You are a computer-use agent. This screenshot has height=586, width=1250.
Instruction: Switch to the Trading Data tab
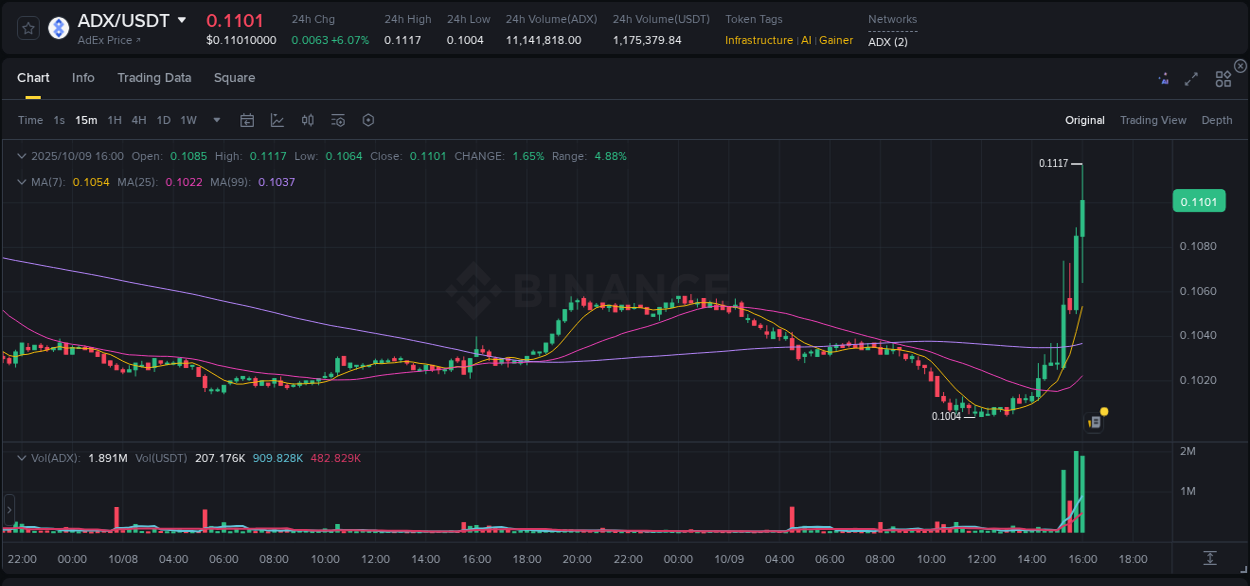[154, 77]
